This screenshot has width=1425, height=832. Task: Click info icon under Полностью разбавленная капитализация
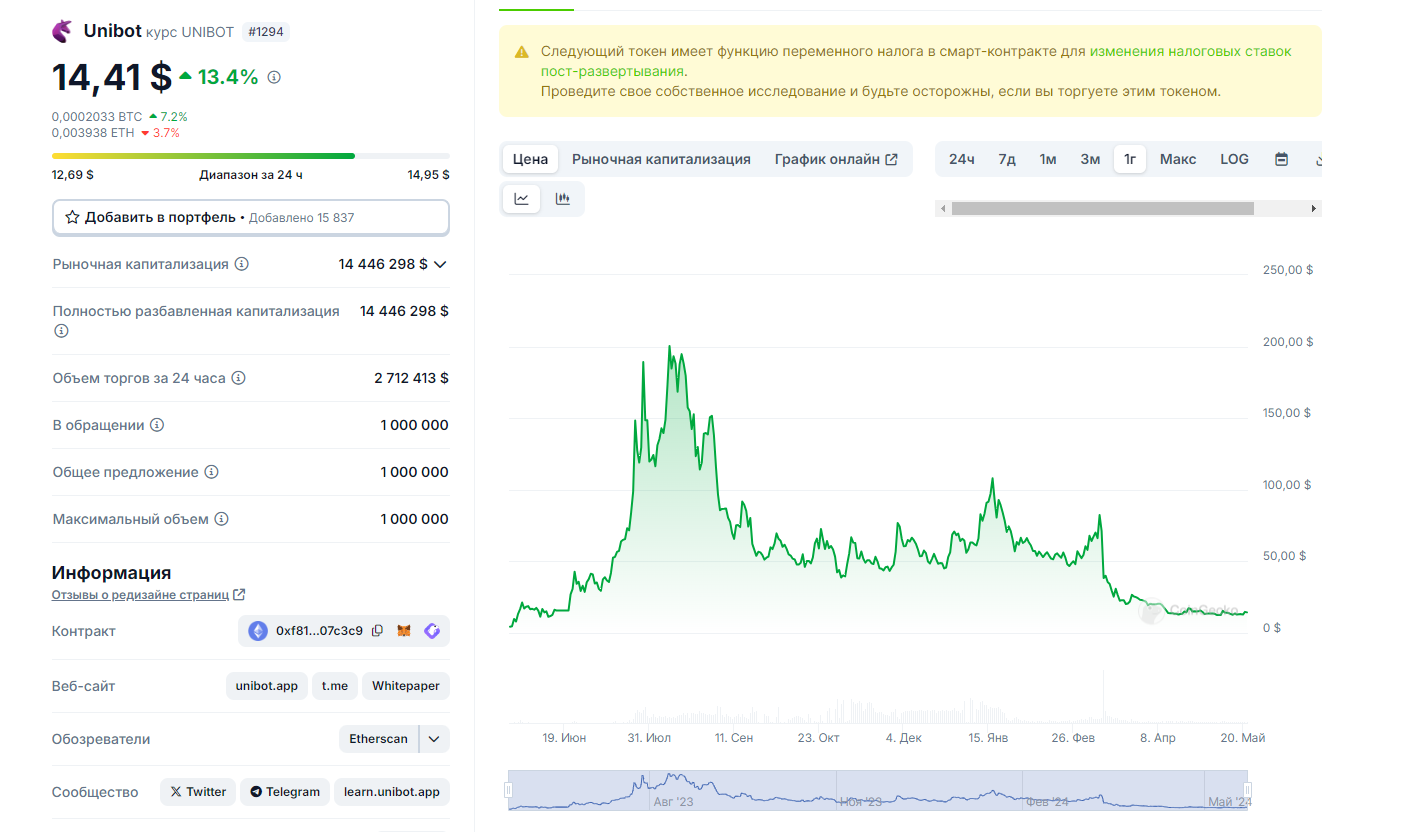[61, 331]
